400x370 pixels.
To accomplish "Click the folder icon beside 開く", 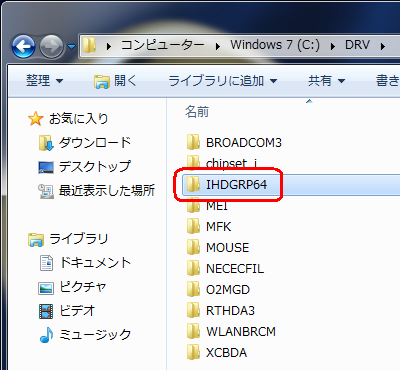I will click(102, 81).
